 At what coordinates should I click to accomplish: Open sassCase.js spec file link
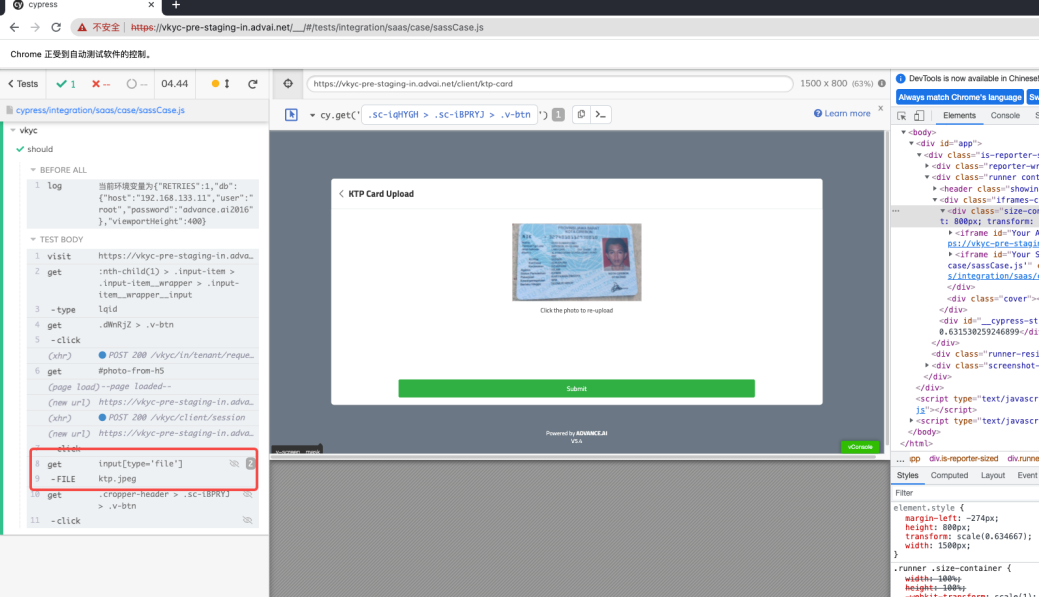click(100, 111)
